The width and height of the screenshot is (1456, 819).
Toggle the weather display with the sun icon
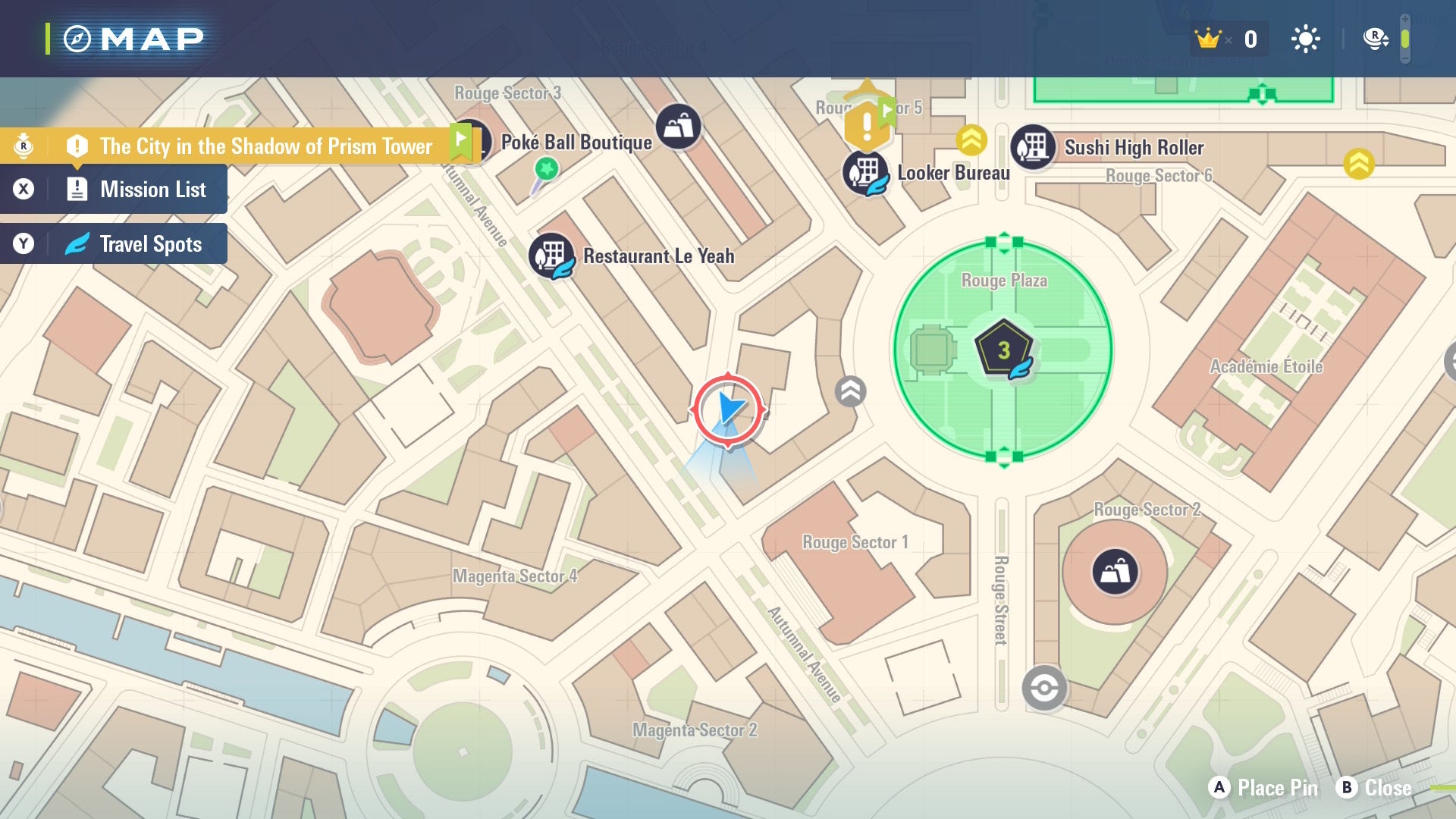[x=1307, y=38]
